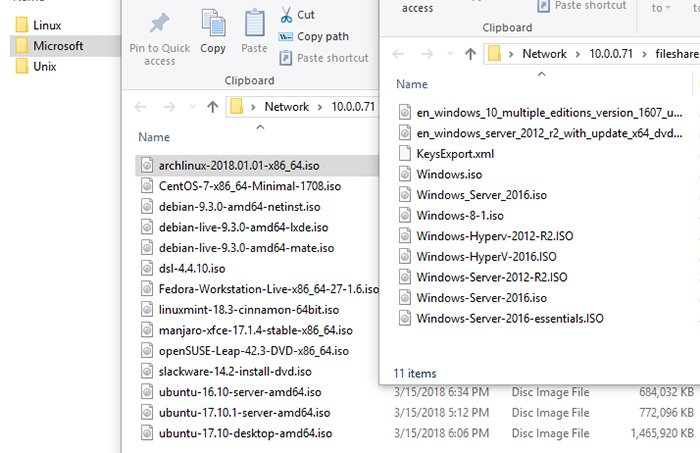Click Network breadcrumb in back window
700x453 pixels.
287,107
